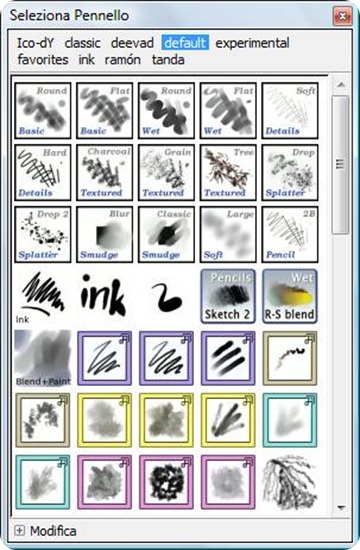This screenshot has width=360, height=550.
Task: Switch to the ink brush group
Action: (87, 60)
